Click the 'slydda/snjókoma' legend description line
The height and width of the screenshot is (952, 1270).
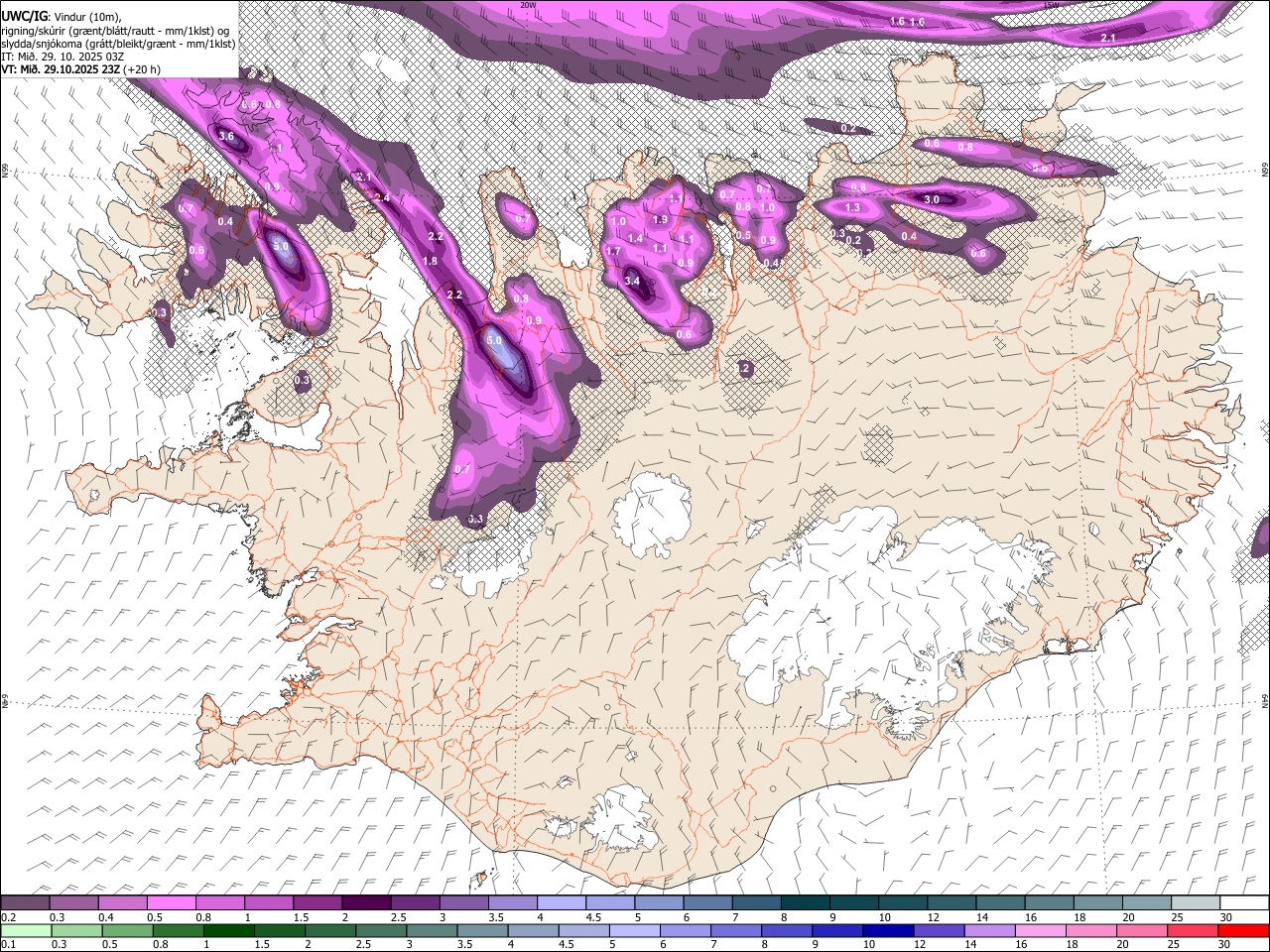click(x=117, y=44)
